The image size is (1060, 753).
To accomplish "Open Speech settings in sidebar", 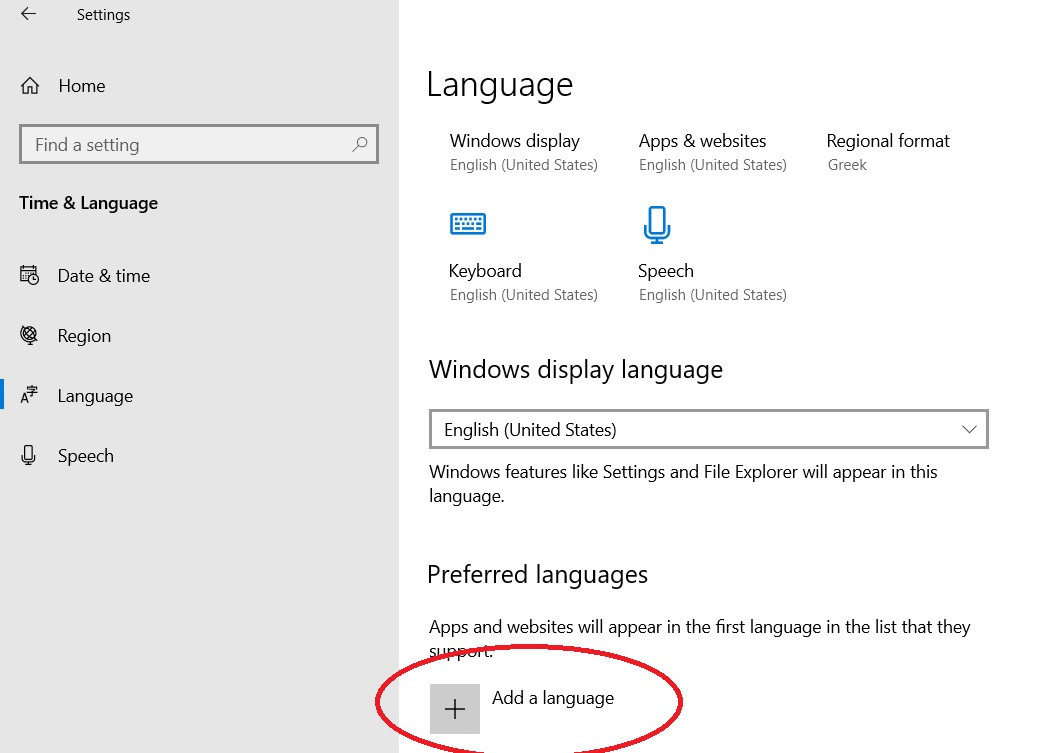I will click(86, 456).
